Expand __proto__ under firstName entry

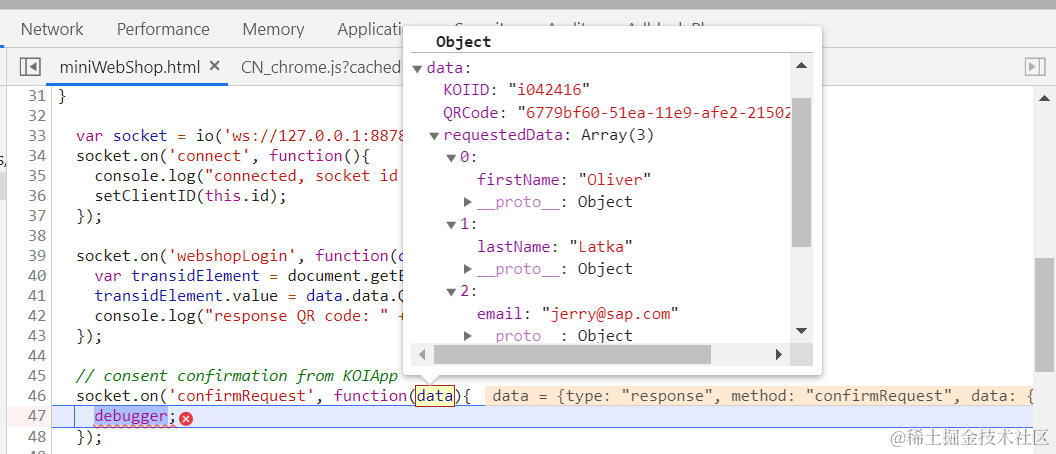coord(468,202)
